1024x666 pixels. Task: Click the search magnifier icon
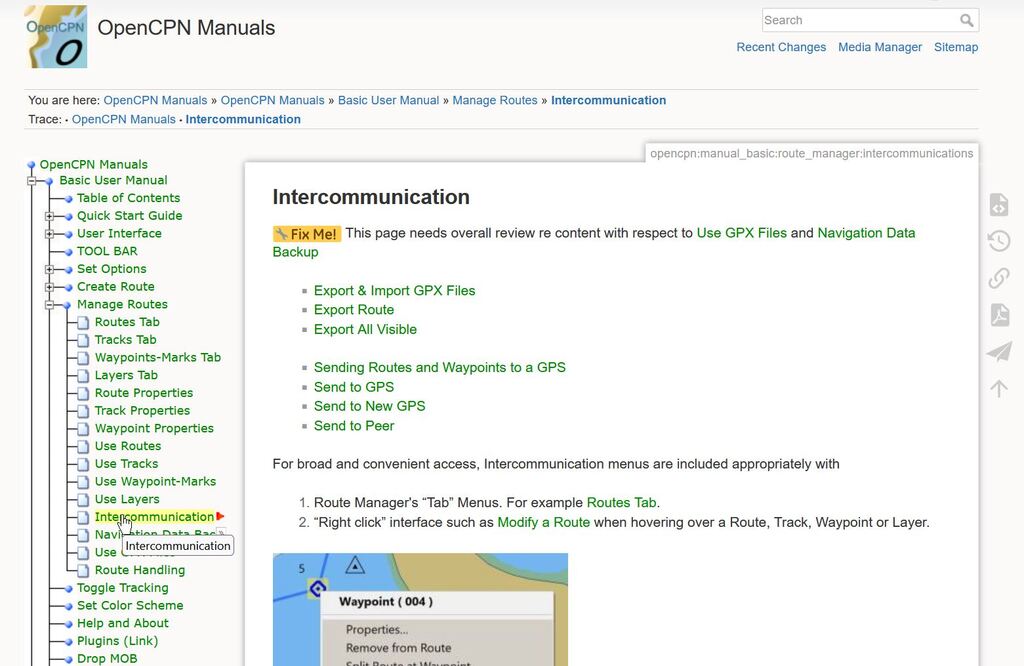pos(967,20)
